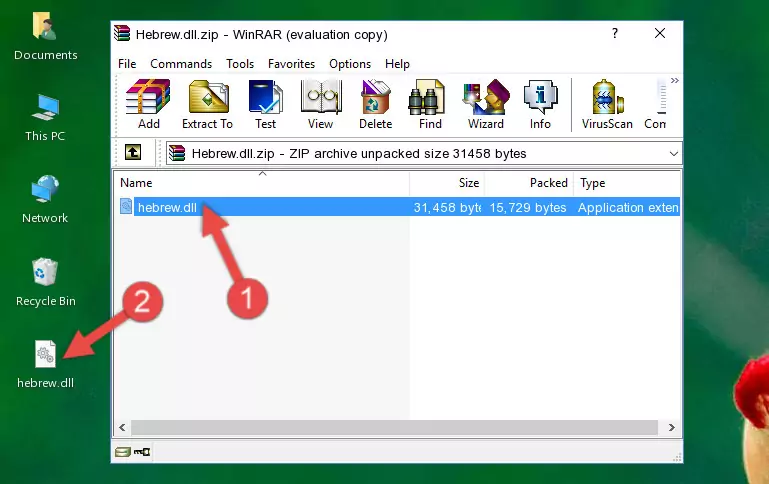Click the View file icon
Screen dimensions: 769x484
tap(321, 104)
